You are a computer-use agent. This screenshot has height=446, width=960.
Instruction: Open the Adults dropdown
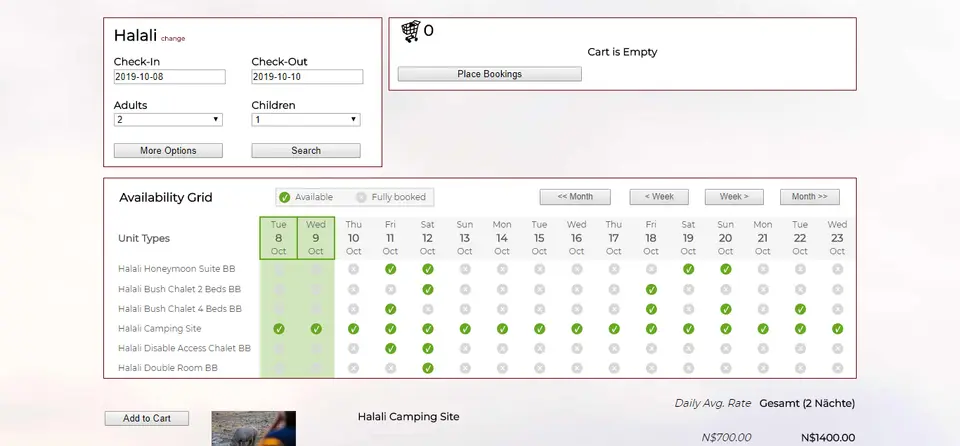[x=168, y=120]
